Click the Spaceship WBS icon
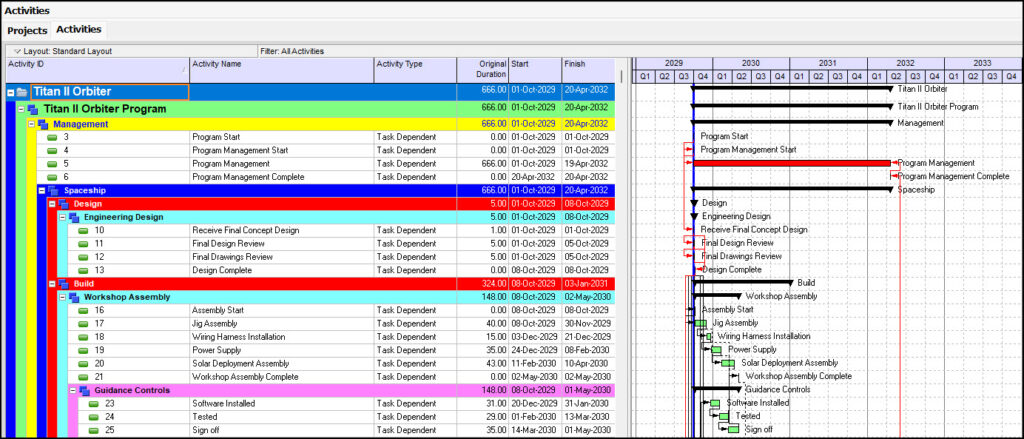1024x439 pixels. click(53, 191)
